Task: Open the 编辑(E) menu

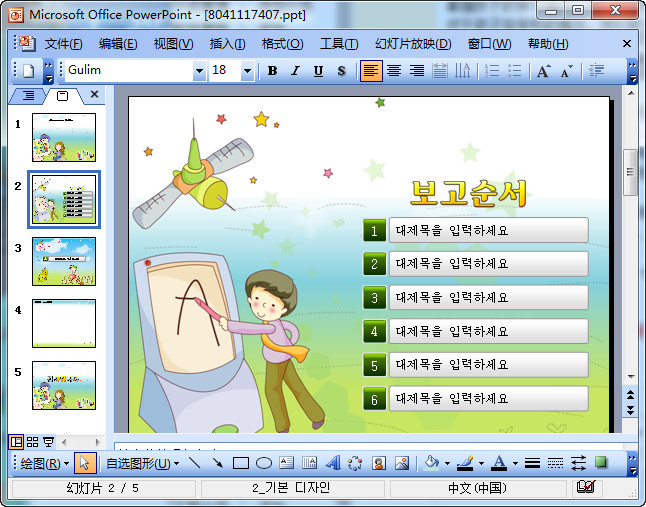Action: click(118, 44)
